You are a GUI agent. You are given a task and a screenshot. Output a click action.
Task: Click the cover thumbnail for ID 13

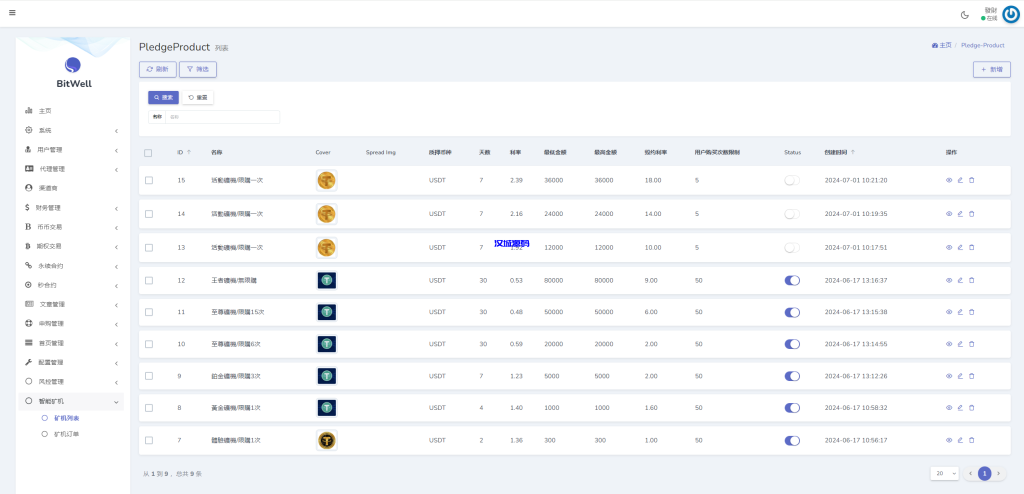[326, 247]
